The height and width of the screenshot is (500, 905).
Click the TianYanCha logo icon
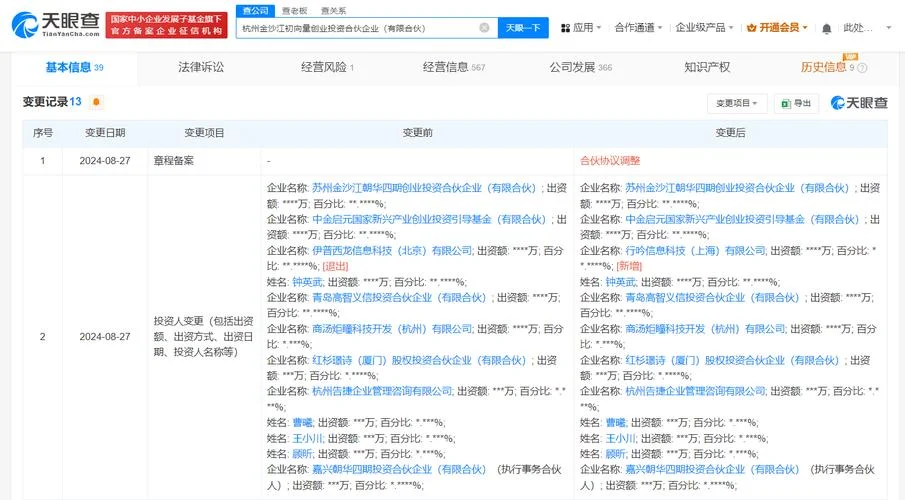tap(25, 25)
